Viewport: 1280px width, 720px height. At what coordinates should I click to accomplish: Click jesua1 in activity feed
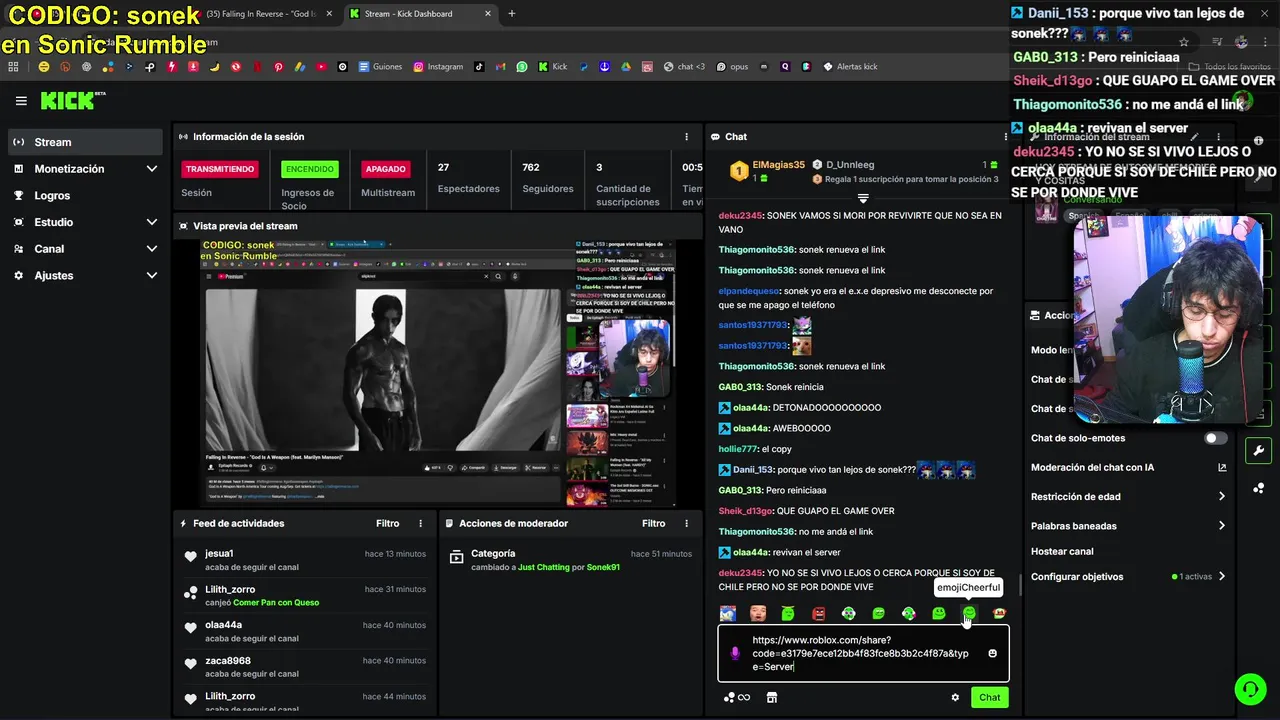pyautogui.click(x=219, y=553)
